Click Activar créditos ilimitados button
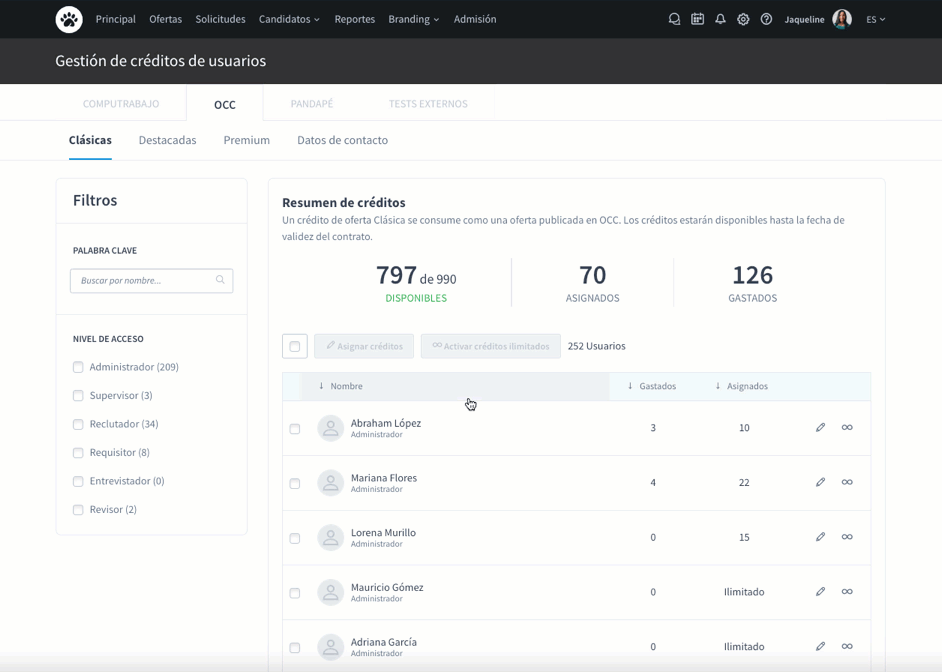The image size is (942, 672). (490, 346)
